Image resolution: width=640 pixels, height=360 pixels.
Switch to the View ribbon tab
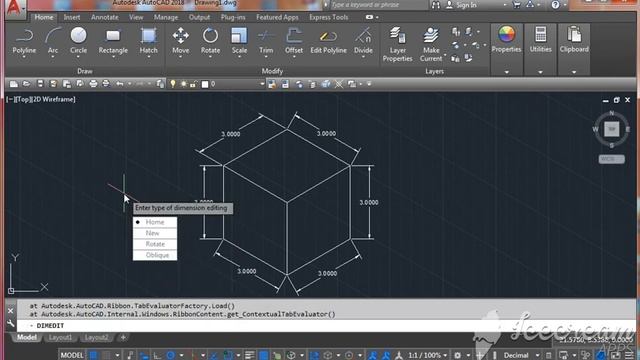point(136,17)
